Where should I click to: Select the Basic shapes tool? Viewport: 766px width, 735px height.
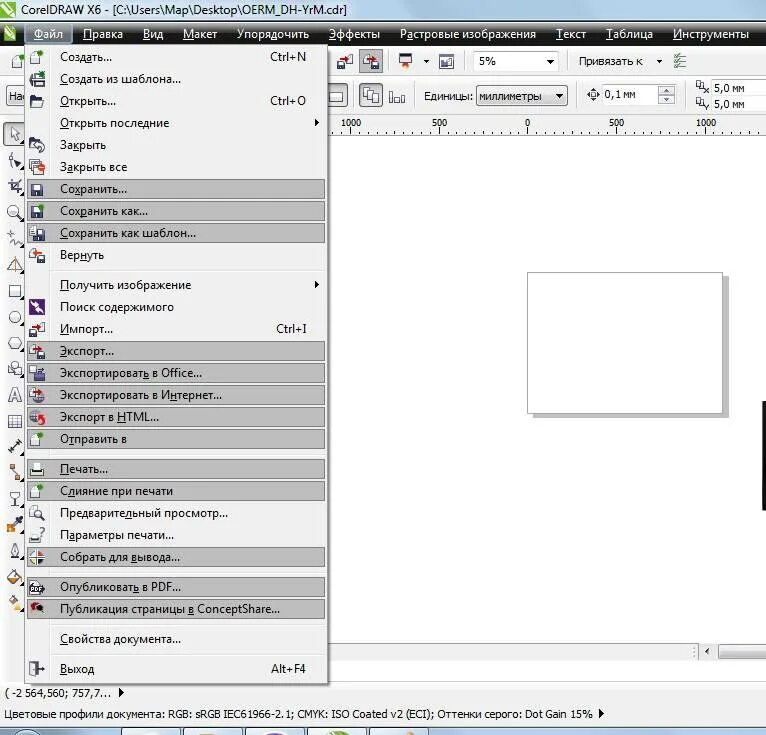click(14, 369)
